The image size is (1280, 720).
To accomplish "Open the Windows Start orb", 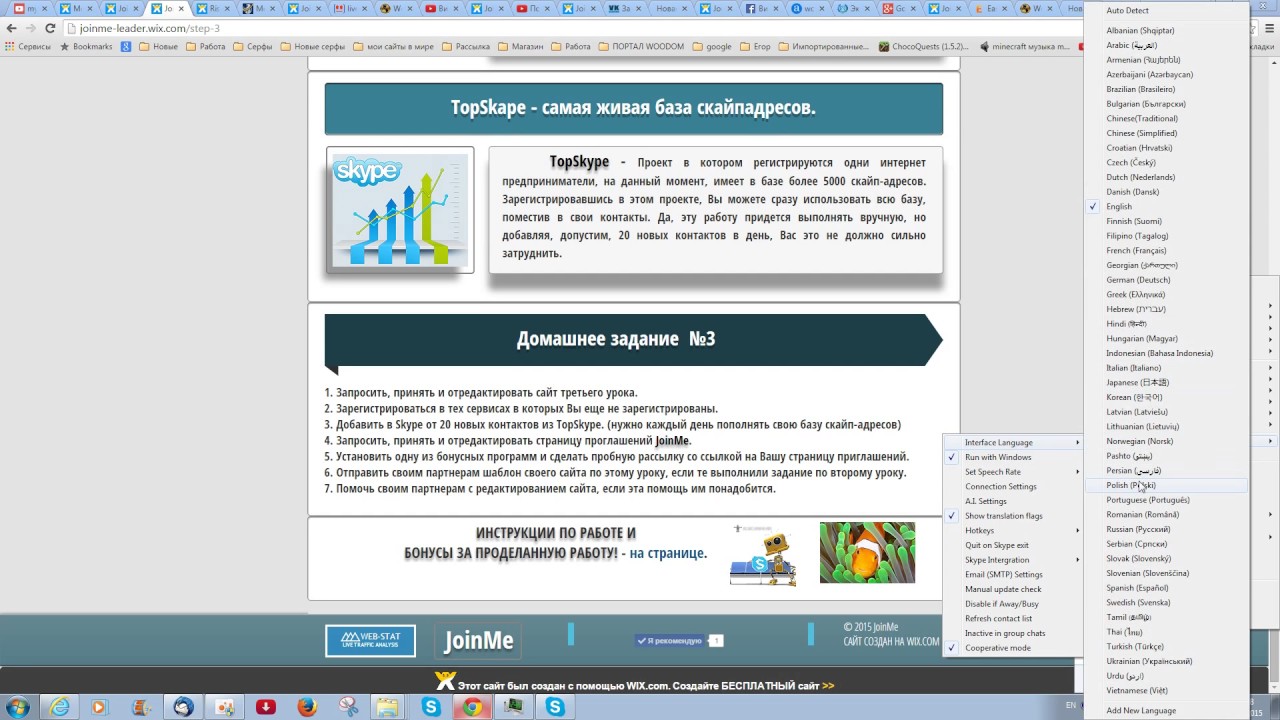I will pos(17,707).
